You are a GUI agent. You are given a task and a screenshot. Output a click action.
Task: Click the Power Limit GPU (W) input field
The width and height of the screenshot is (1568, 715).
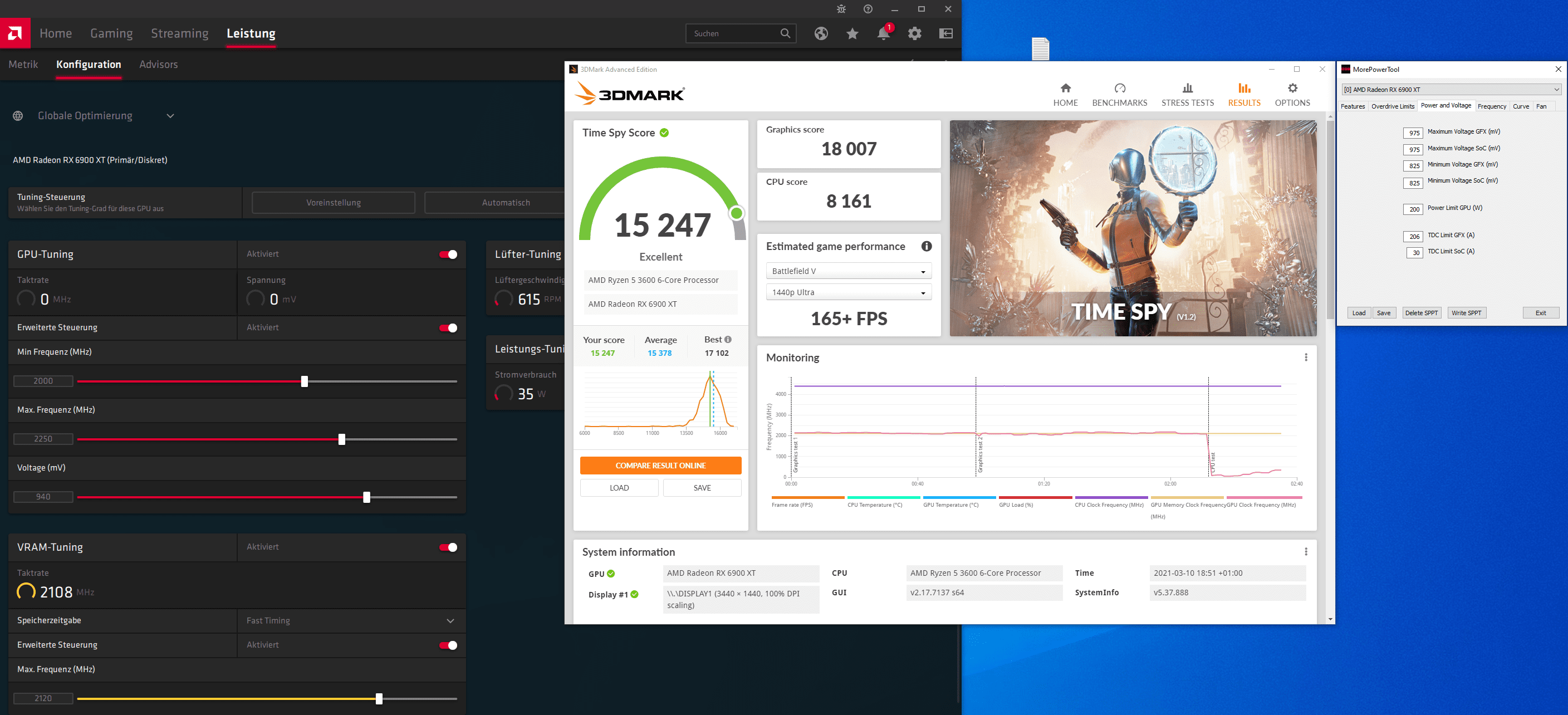tap(1413, 209)
